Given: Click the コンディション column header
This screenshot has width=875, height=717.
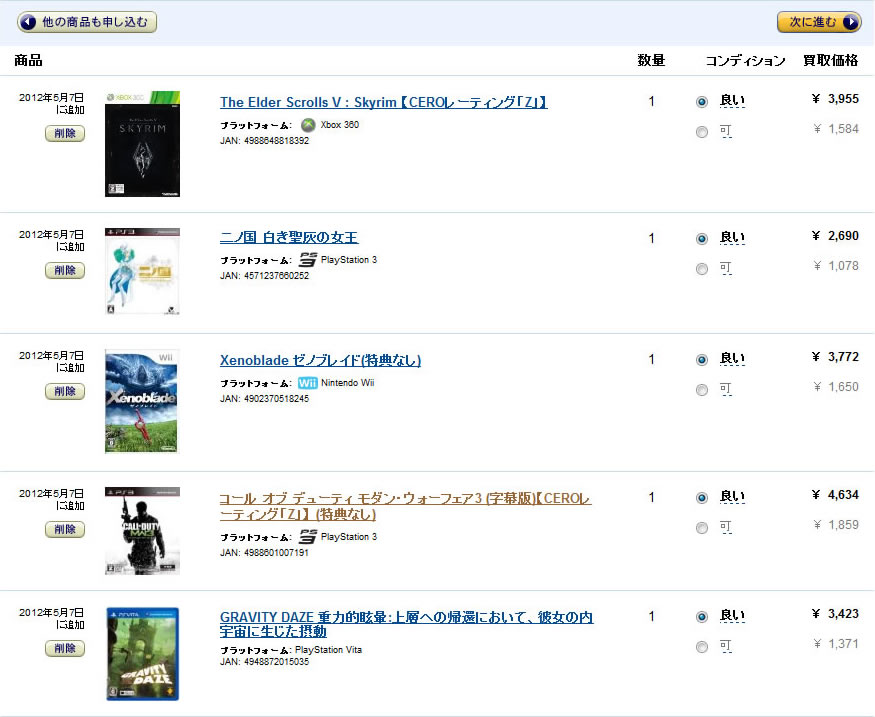Looking at the screenshot, I should tap(746, 60).
